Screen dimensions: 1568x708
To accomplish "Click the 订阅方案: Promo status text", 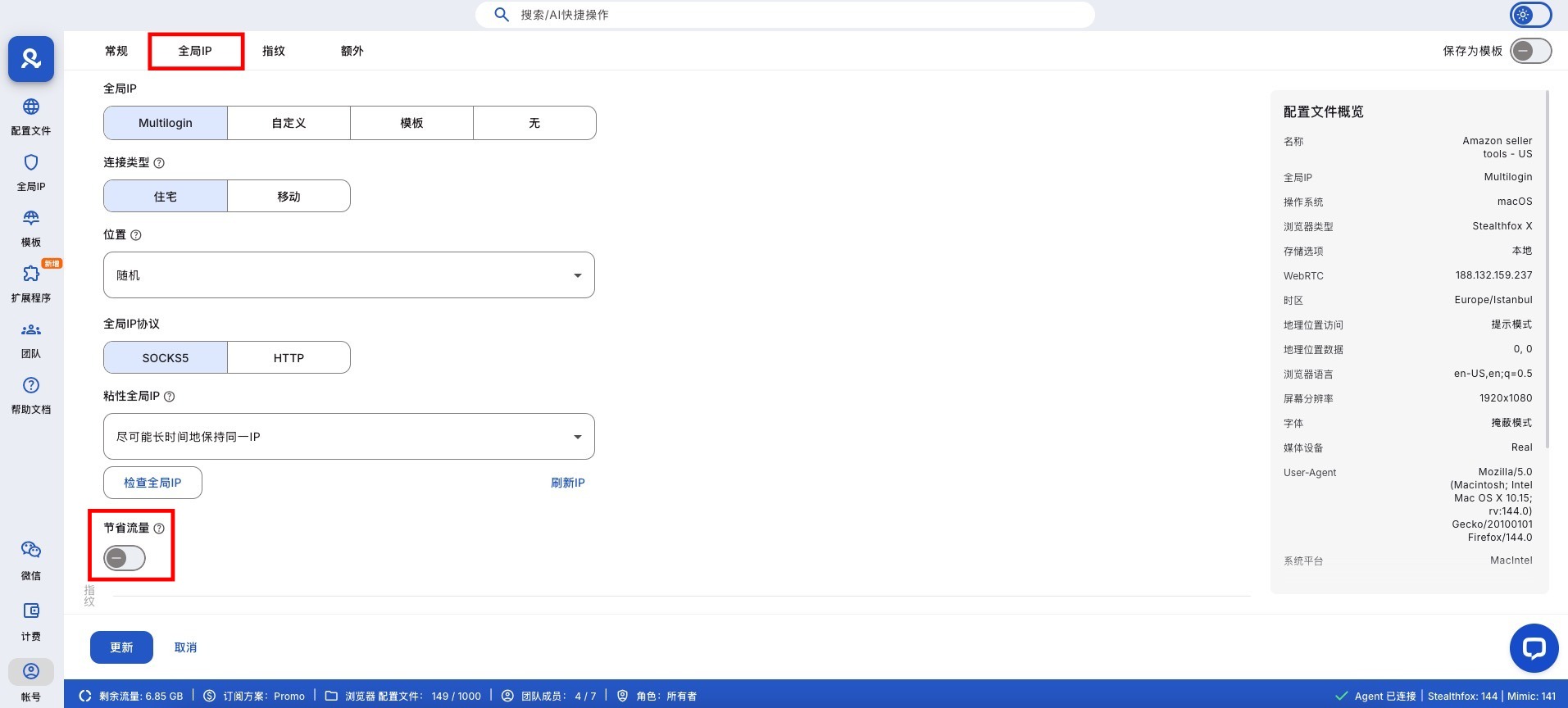I will point(264,697).
